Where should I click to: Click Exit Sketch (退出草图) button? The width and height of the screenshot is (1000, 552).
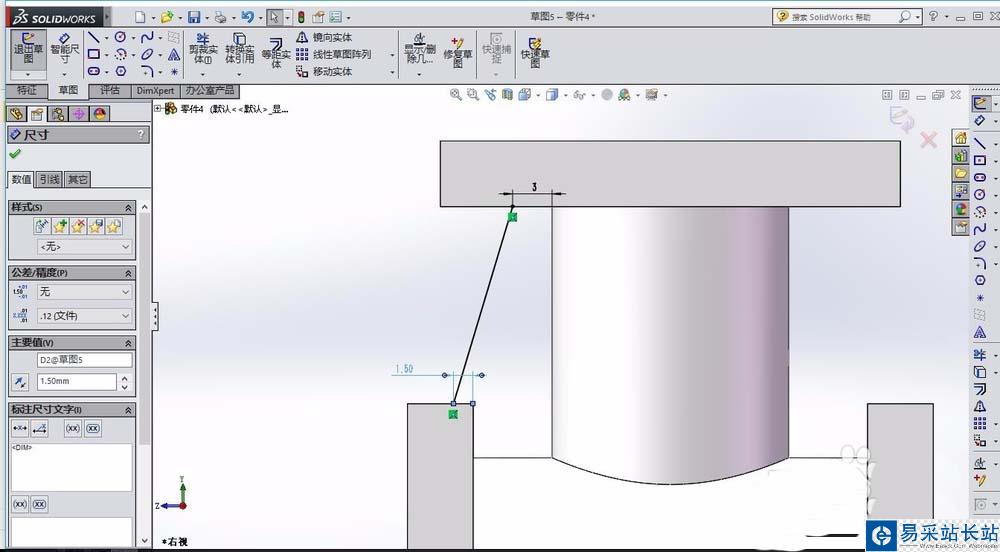(28, 48)
